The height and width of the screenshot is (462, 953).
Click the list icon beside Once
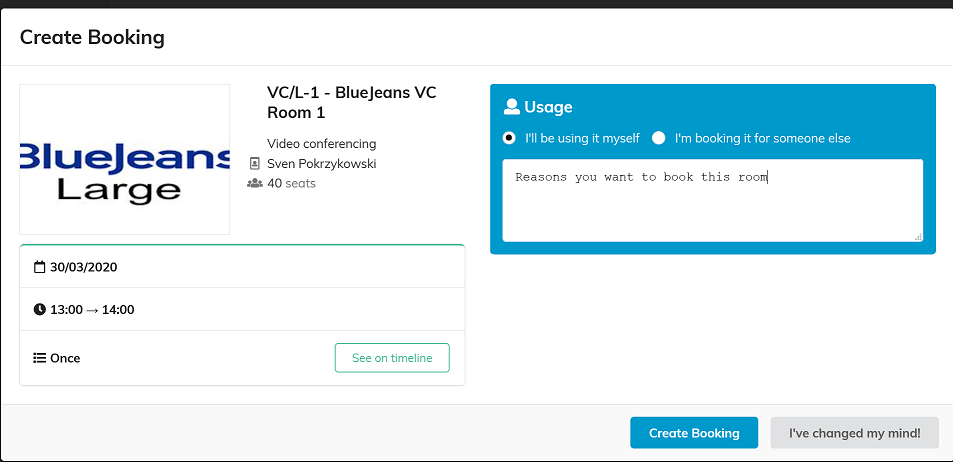coord(40,358)
